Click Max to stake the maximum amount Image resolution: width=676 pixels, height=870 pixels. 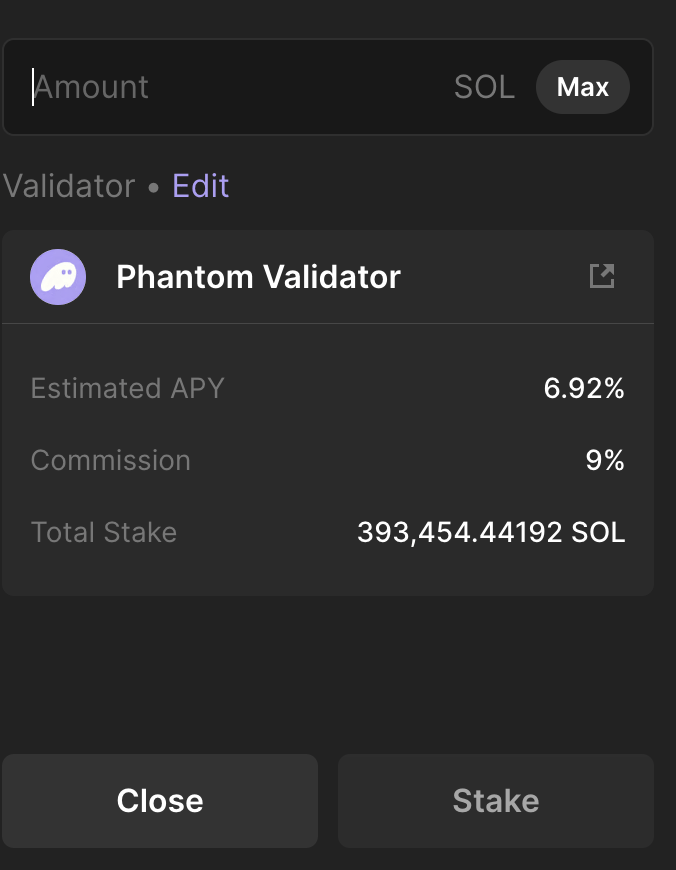[583, 87]
